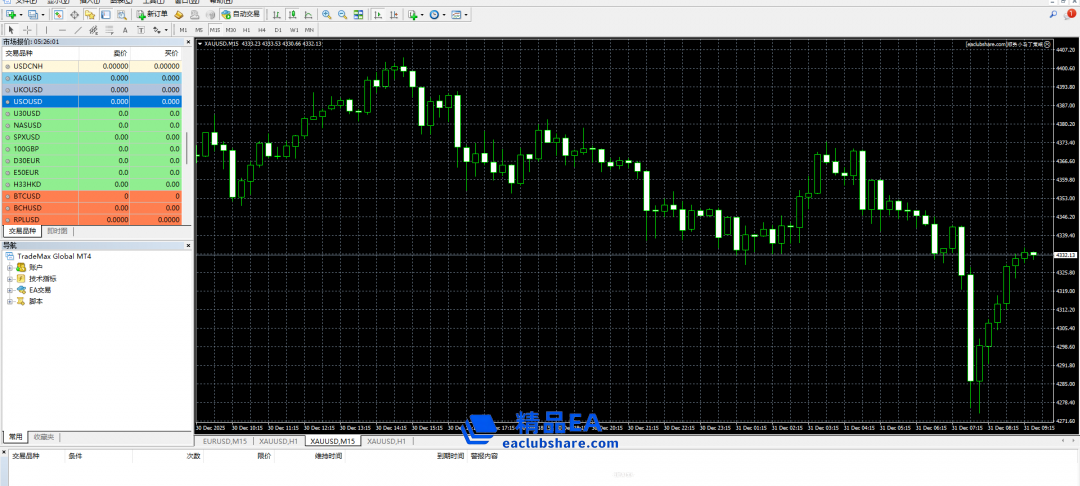Select the trendline drawing tool

pos(78,30)
